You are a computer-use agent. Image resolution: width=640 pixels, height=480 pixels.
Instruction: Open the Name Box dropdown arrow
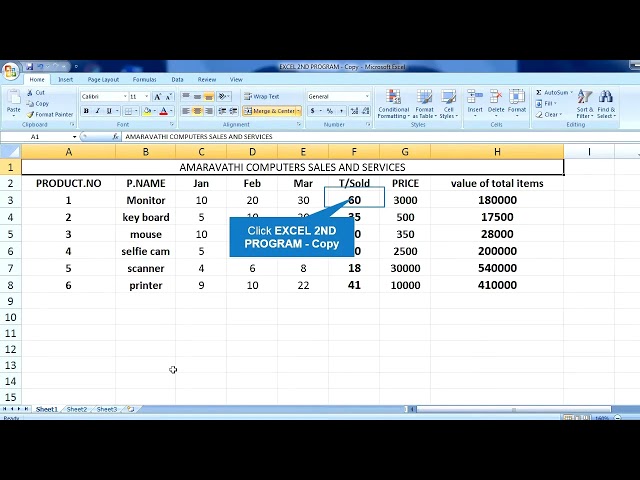[74, 137]
